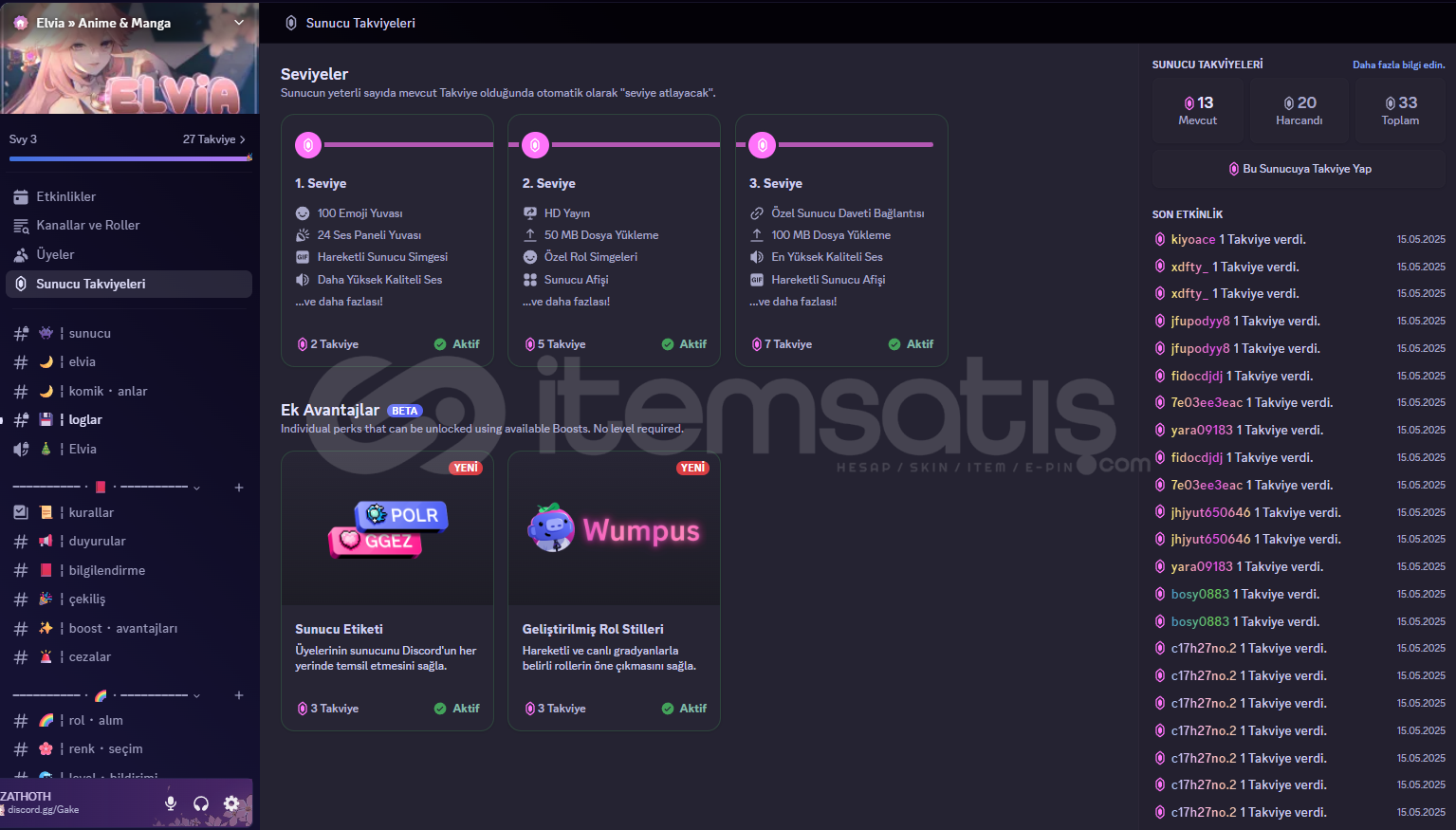Open the bilgilendirme channel
Screen dimensions: 1456x830
click(129, 570)
